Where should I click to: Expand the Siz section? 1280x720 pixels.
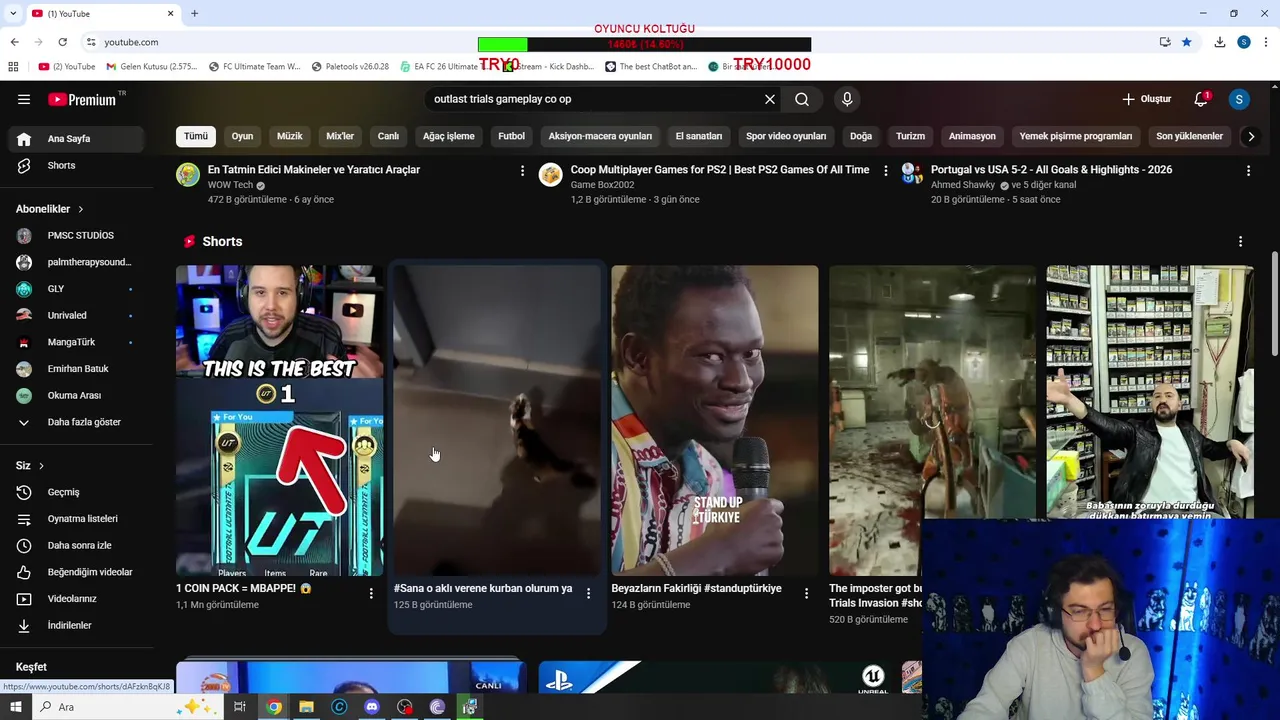coord(30,466)
